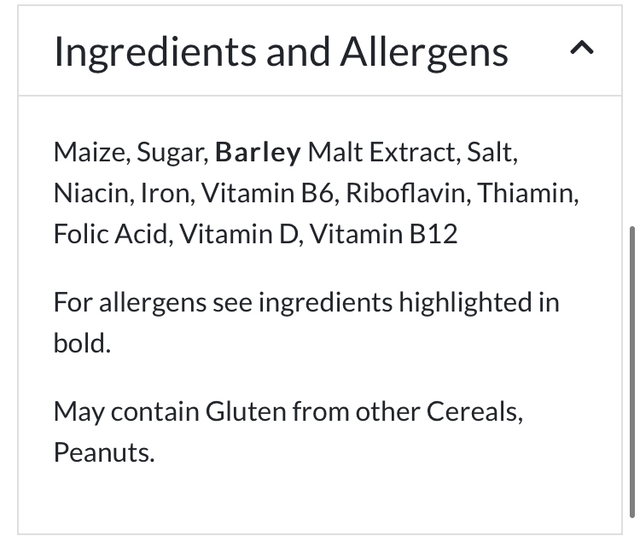Click the word Thiamin
This screenshot has width=640, height=548.
pyautogui.click(x=527, y=194)
